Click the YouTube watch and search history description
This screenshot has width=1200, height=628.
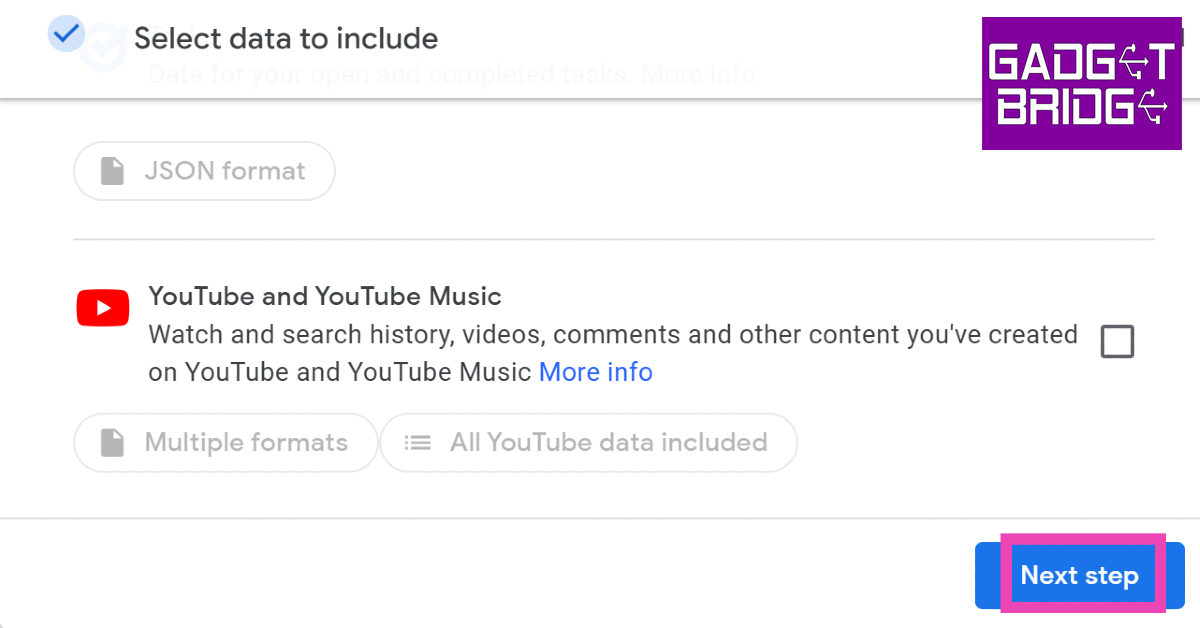(x=612, y=335)
